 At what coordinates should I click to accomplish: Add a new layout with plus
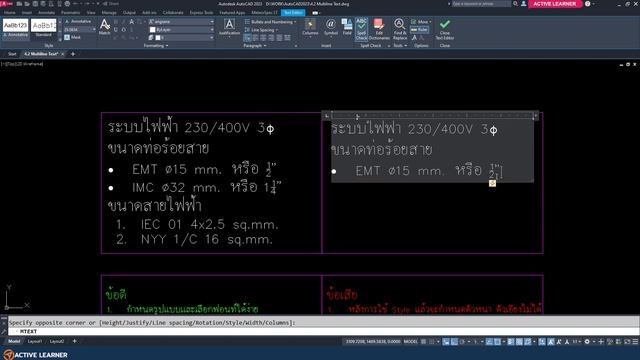tap(74, 341)
